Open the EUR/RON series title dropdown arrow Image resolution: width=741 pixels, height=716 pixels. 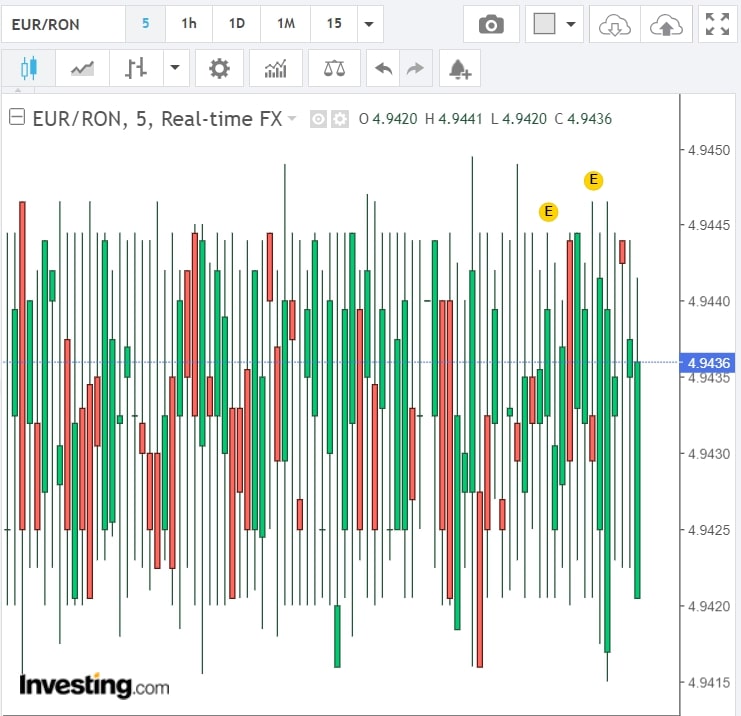click(x=292, y=119)
